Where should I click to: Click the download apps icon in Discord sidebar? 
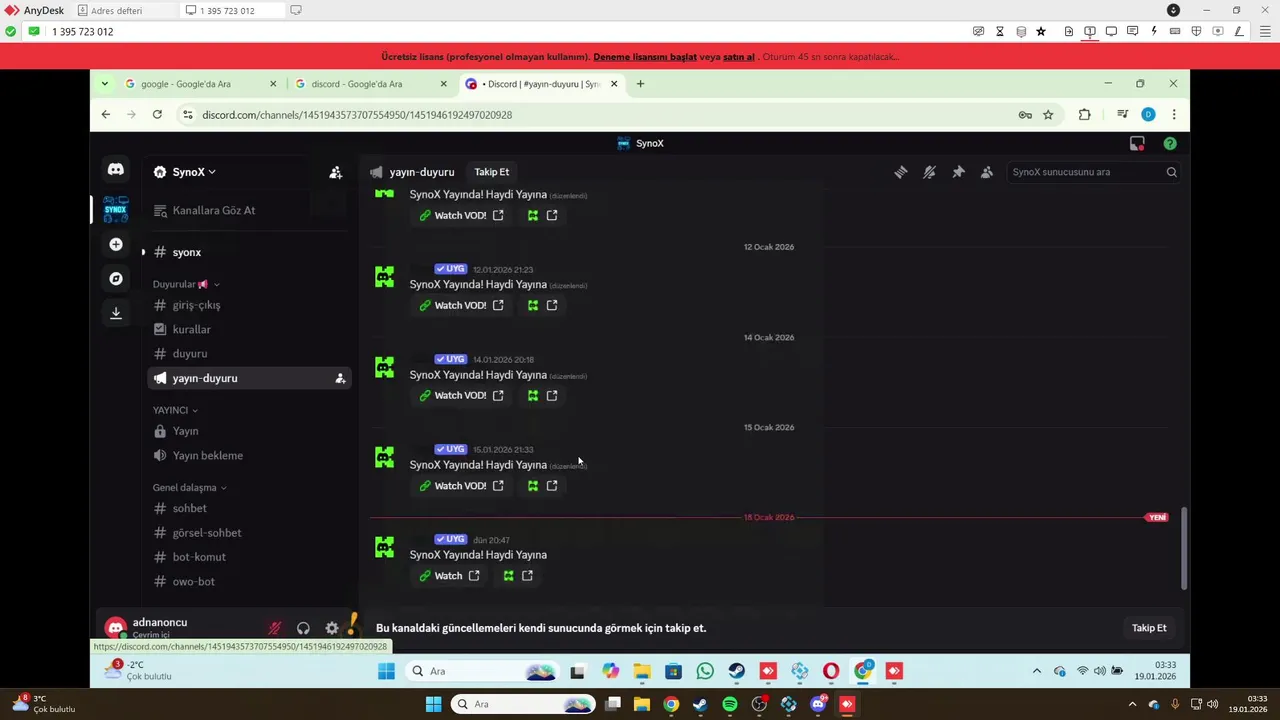pos(116,313)
